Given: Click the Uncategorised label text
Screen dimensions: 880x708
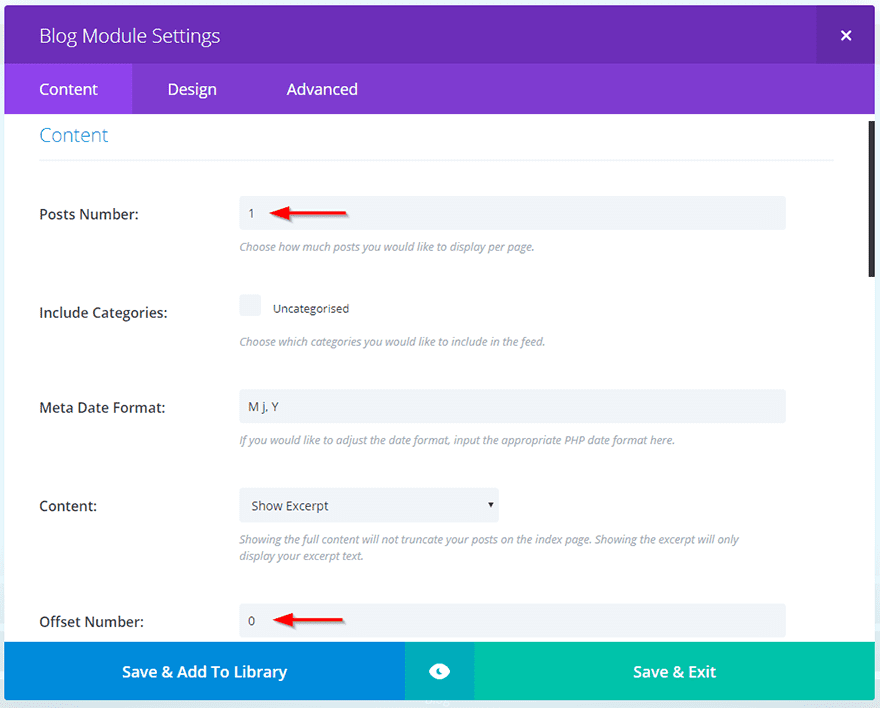Looking at the screenshot, I should 311,309.
